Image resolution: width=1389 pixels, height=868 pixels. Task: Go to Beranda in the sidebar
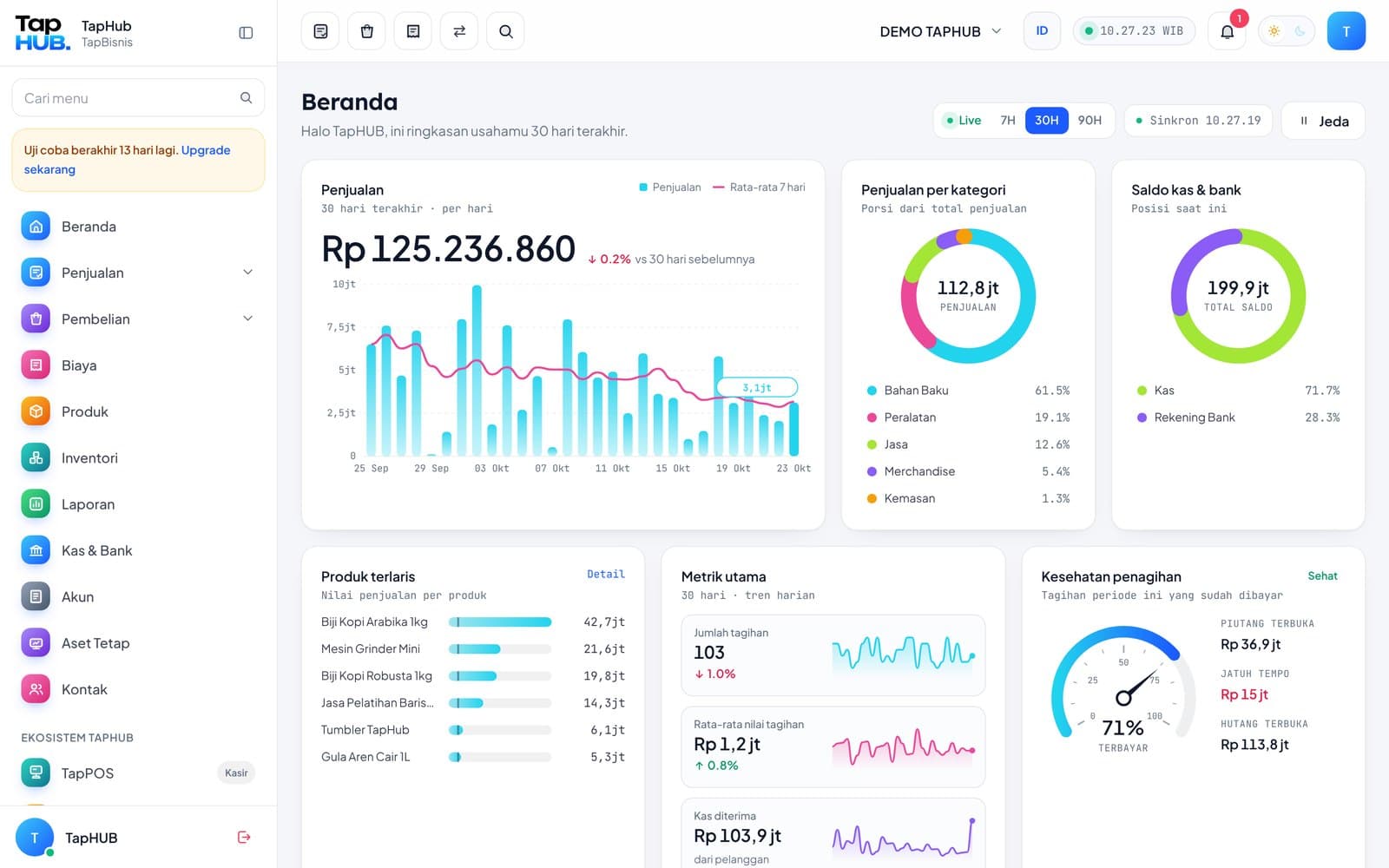click(139, 227)
